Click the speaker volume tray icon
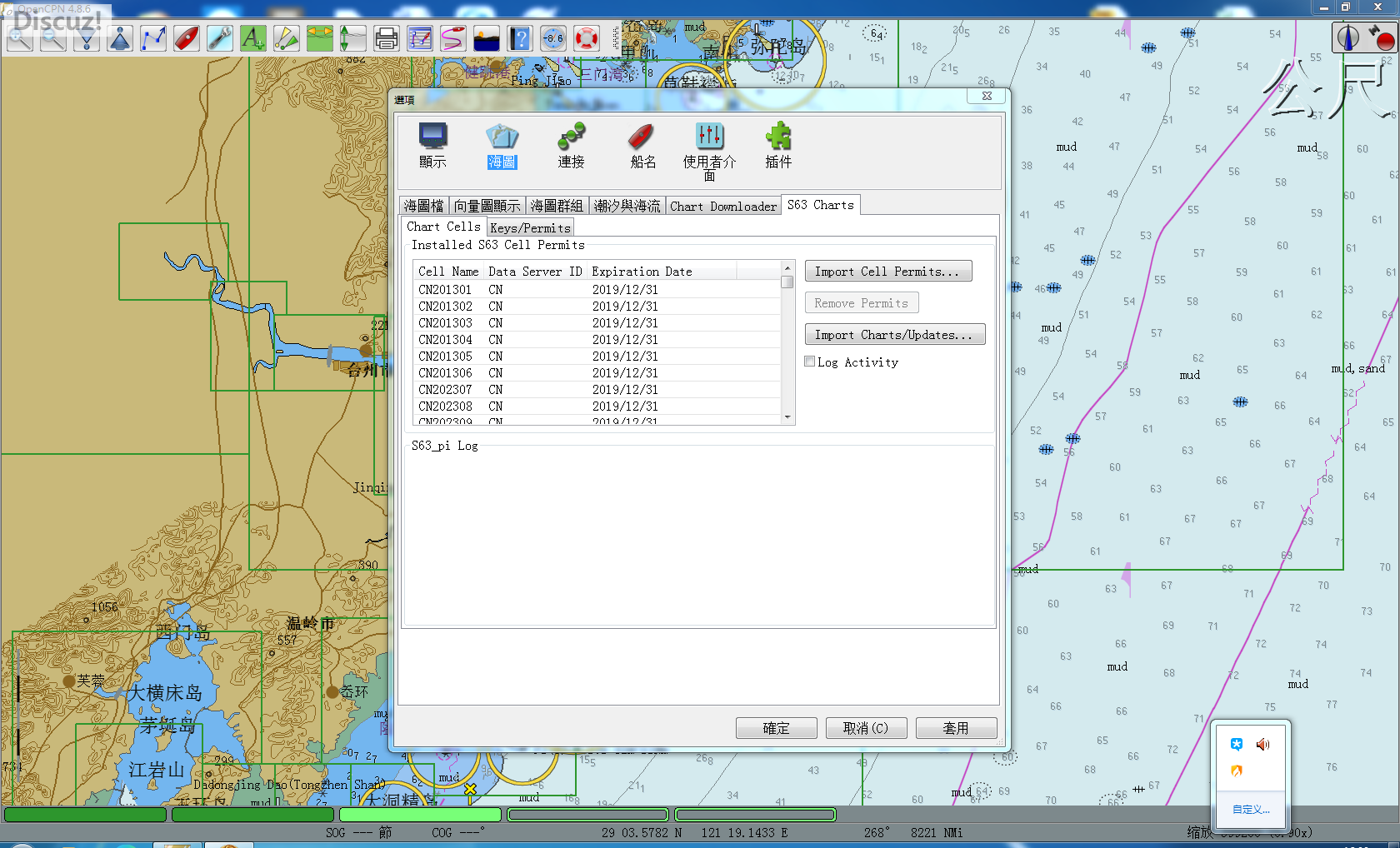Viewport: 1400px width, 848px height. click(x=1262, y=744)
